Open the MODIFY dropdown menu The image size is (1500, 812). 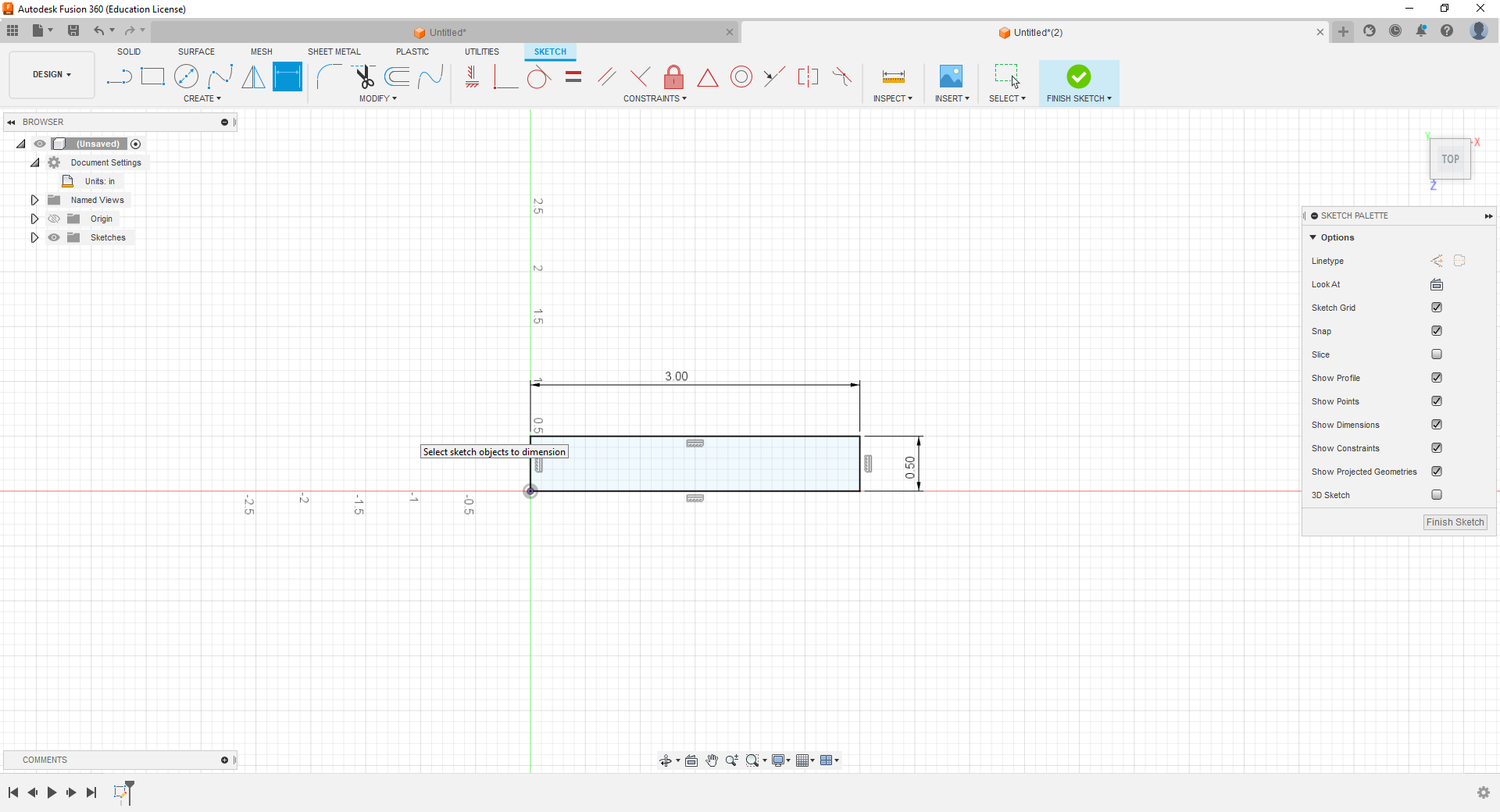click(x=378, y=98)
